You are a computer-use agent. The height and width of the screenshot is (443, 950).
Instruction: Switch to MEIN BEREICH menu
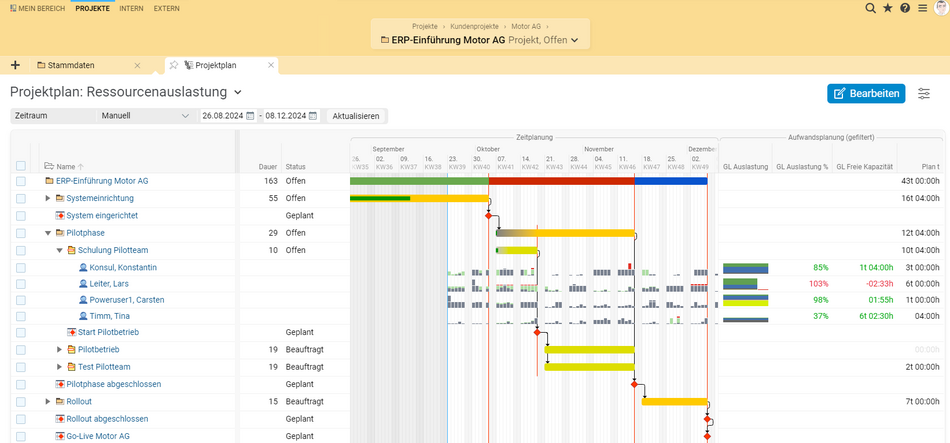(x=38, y=8)
